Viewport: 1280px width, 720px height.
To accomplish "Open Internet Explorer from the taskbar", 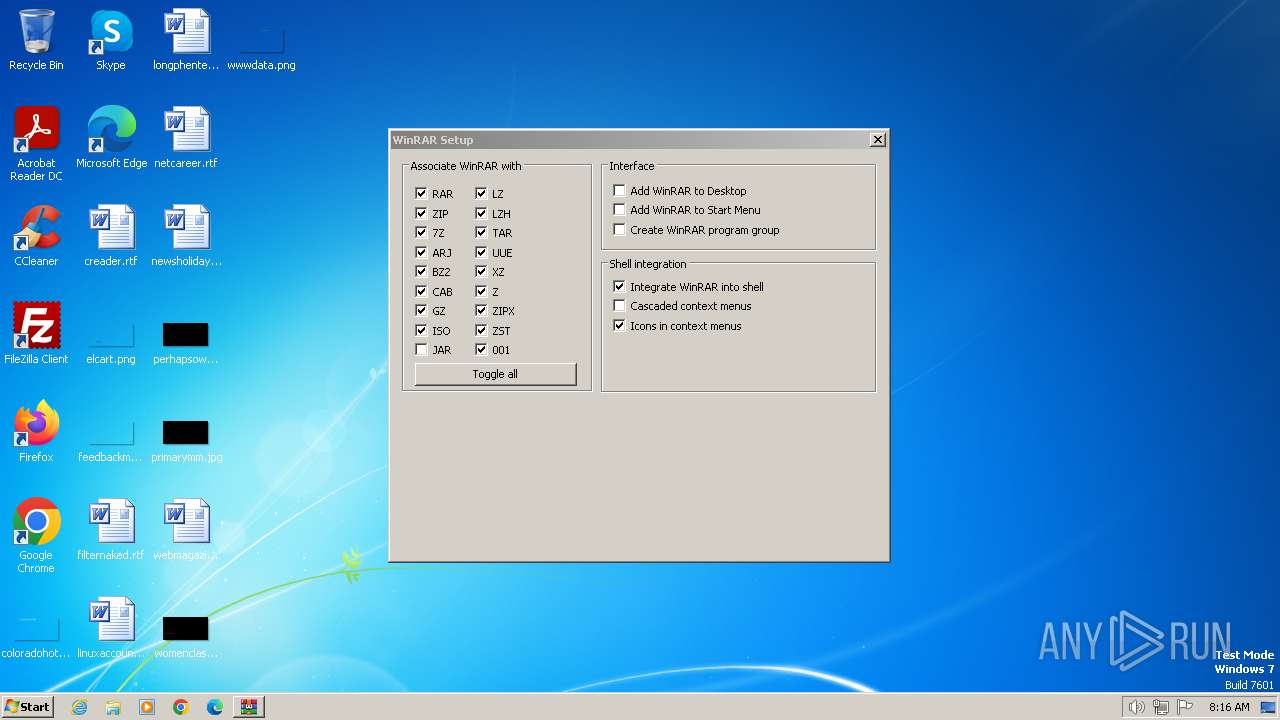I will click(x=79, y=707).
